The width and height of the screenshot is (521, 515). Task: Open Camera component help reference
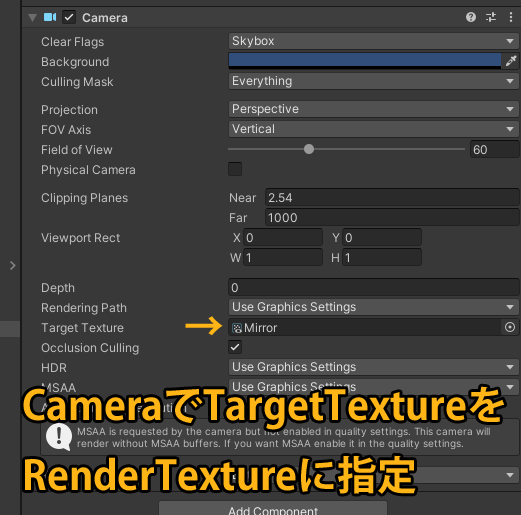[x=471, y=17]
